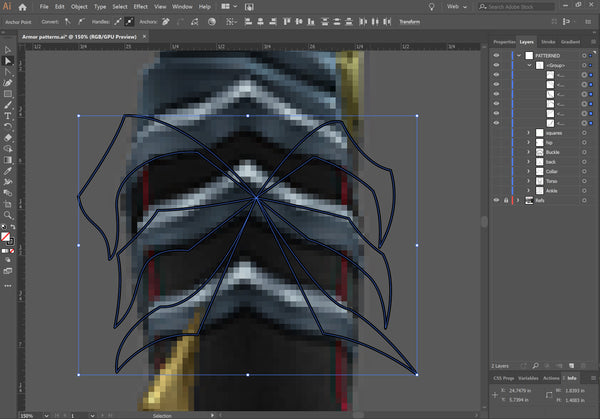600x419 pixels.
Task: Hide the PATTERNED layer with eye icon
Action: click(x=496, y=55)
